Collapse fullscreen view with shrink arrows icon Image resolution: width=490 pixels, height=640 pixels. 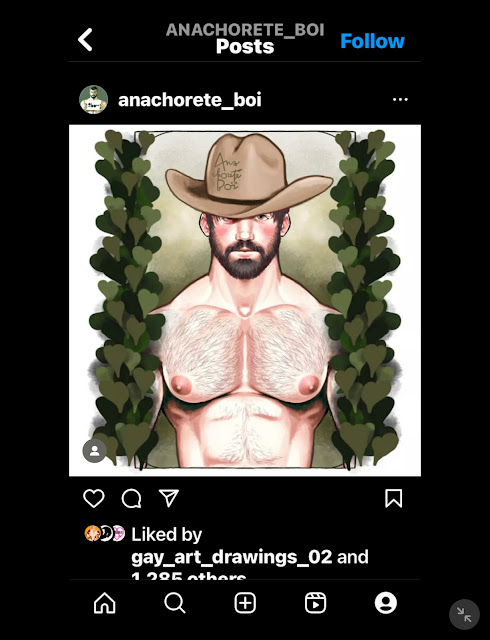pos(464,615)
